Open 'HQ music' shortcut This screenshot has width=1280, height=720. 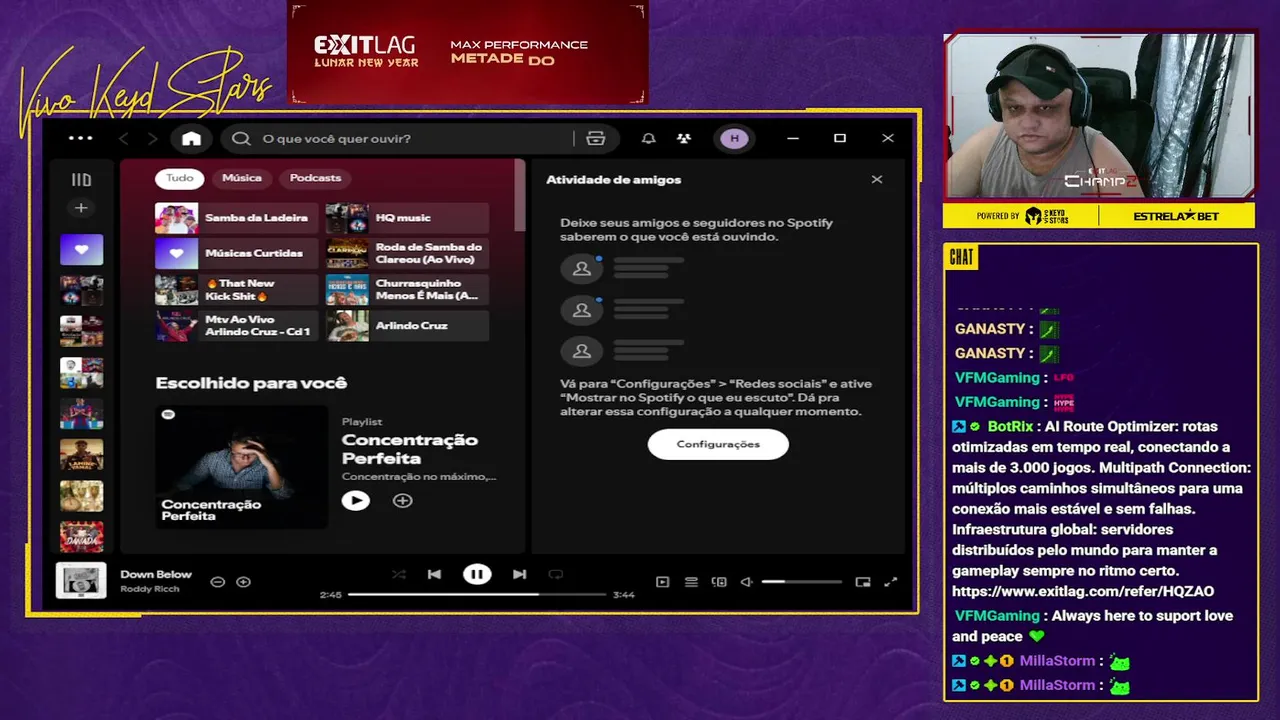coord(407,218)
